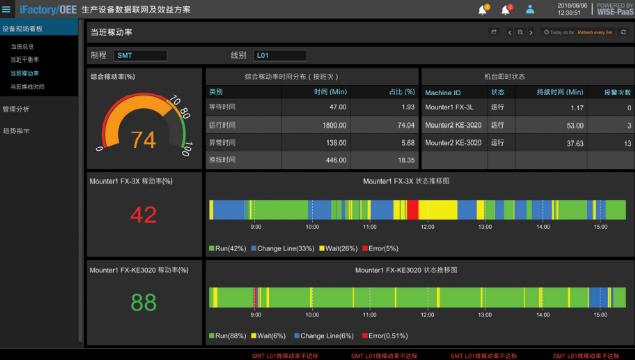Click the zoom out time range icon
The image size is (635, 360).
click(x=520, y=32)
